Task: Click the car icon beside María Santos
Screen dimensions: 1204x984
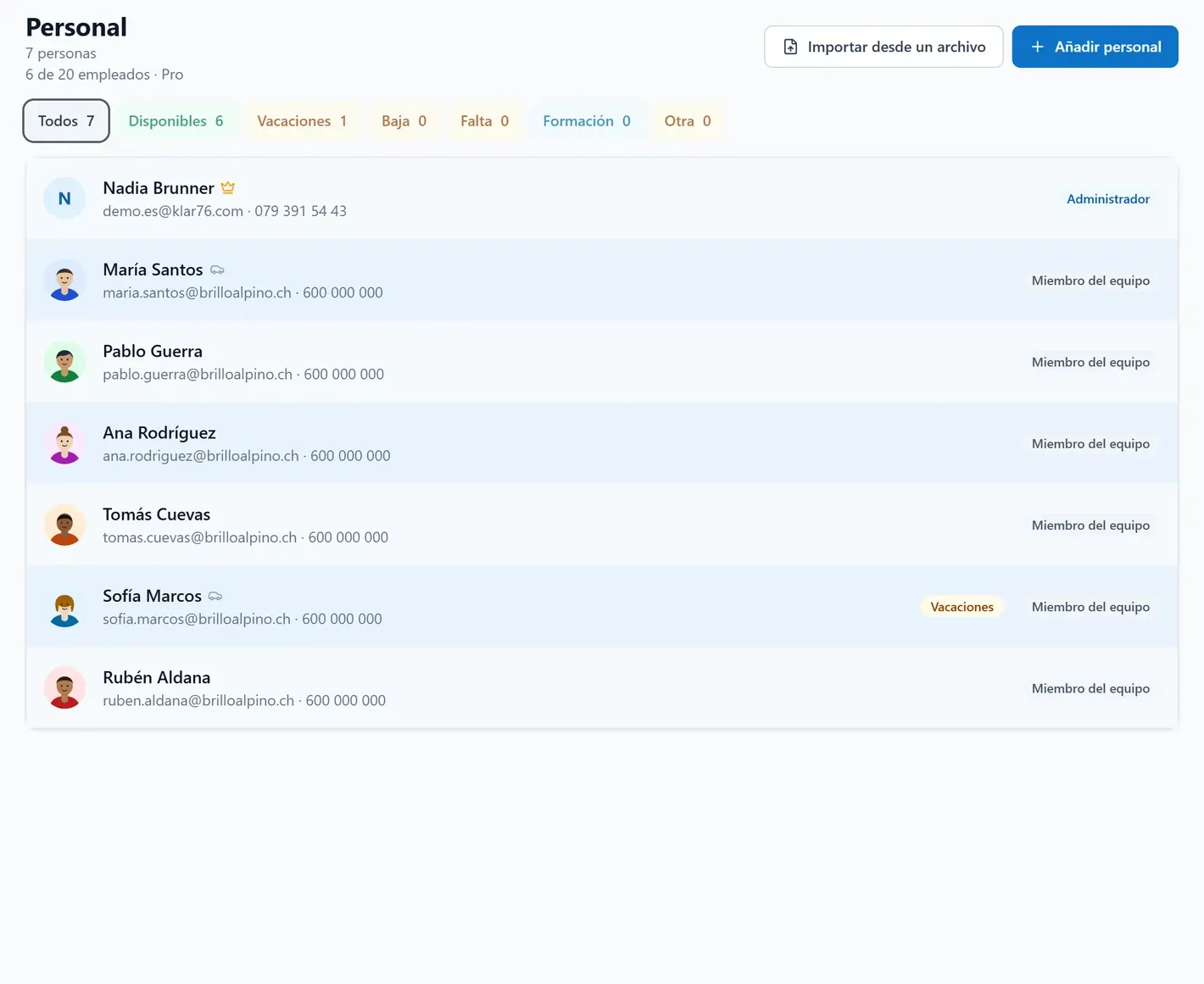Action: point(217,270)
